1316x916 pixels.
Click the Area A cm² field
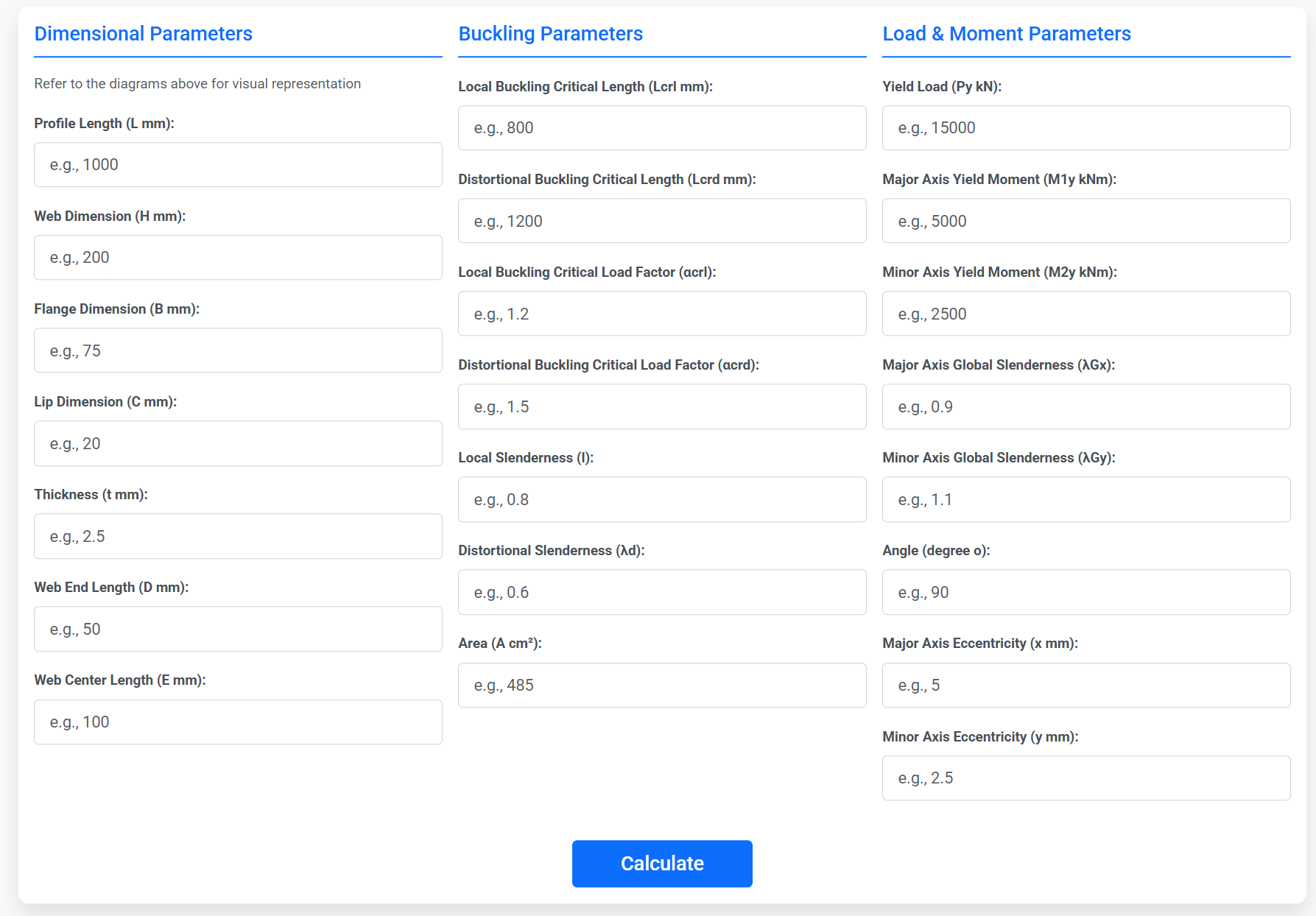(x=661, y=685)
